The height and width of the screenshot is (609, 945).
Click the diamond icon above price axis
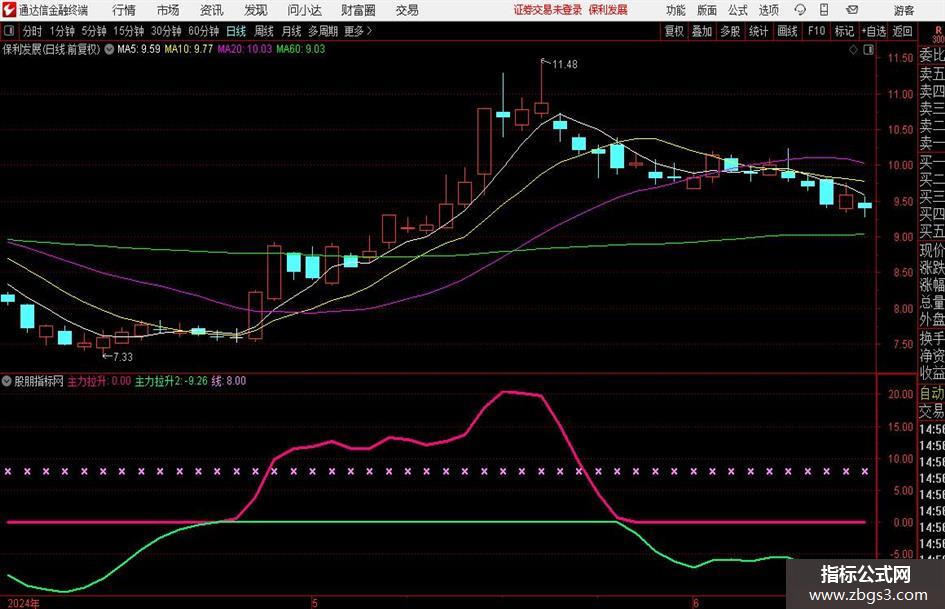click(853, 50)
